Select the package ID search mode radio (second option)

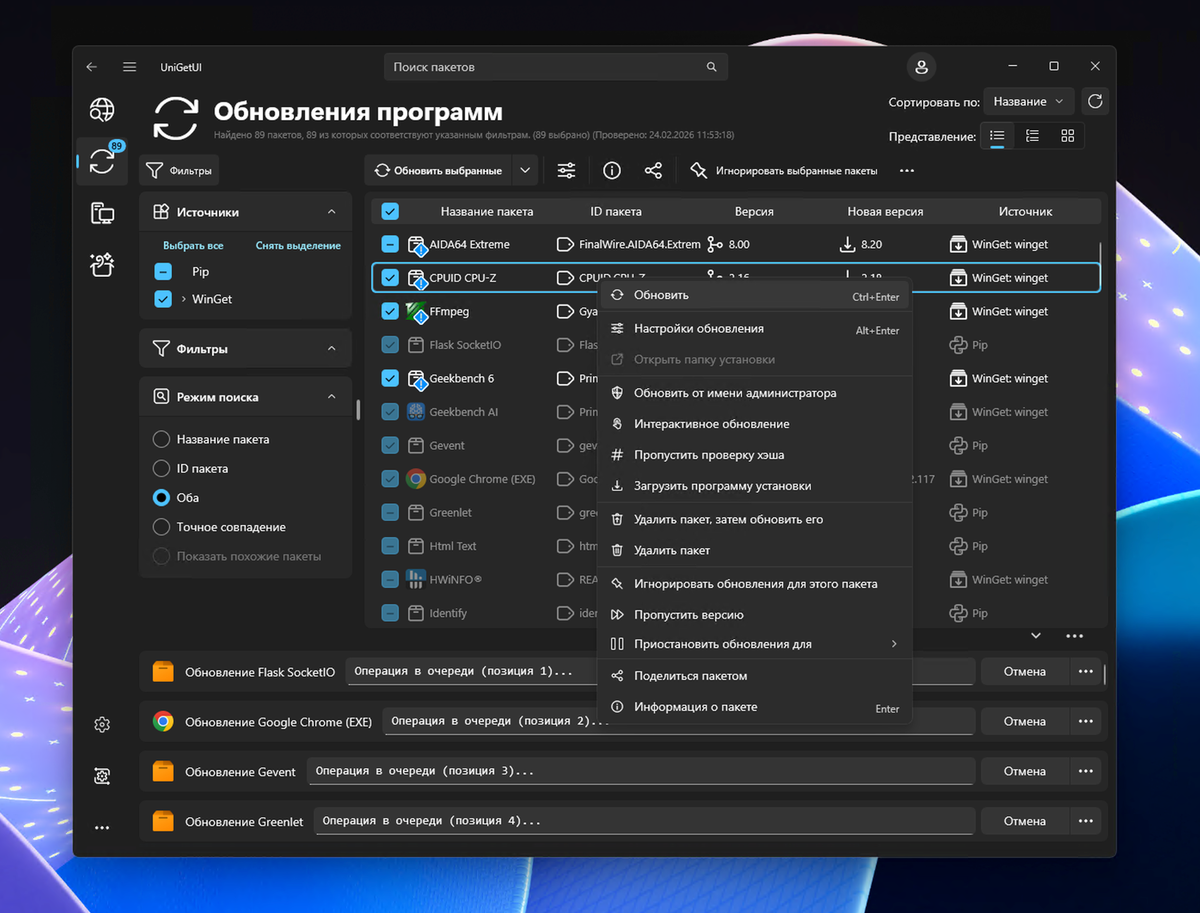click(161, 468)
